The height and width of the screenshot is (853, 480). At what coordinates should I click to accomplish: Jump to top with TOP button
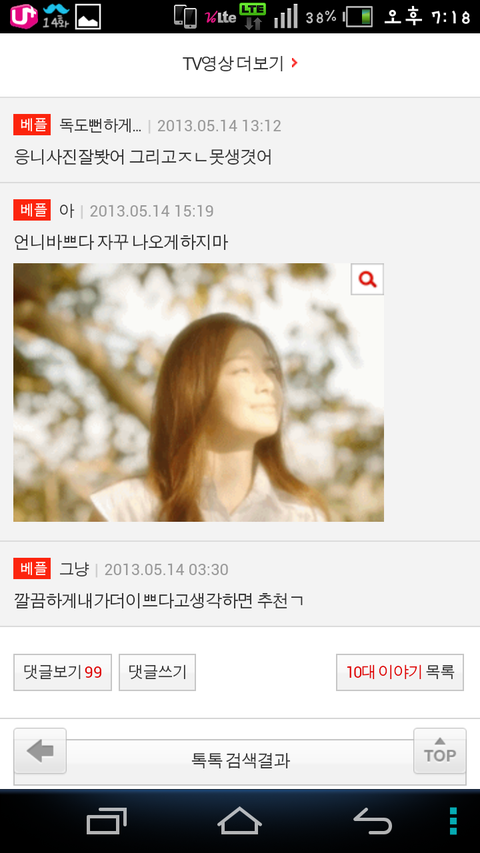click(x=440, y=751)
